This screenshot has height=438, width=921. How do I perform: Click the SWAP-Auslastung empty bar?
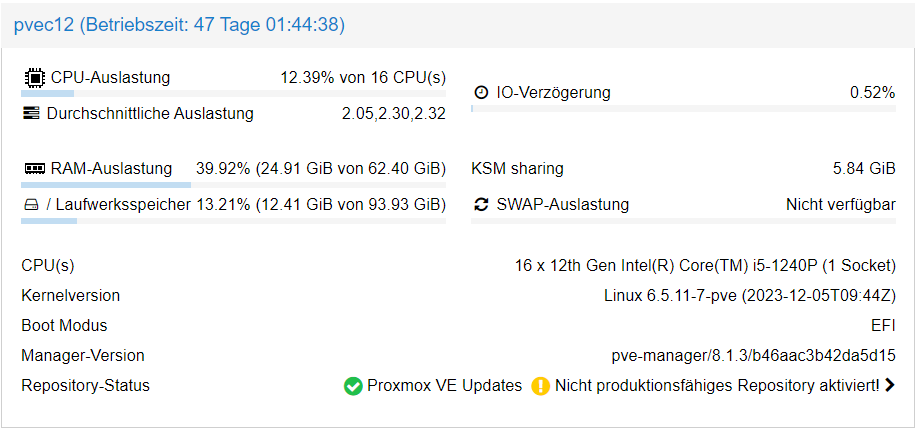pos(683,221)
